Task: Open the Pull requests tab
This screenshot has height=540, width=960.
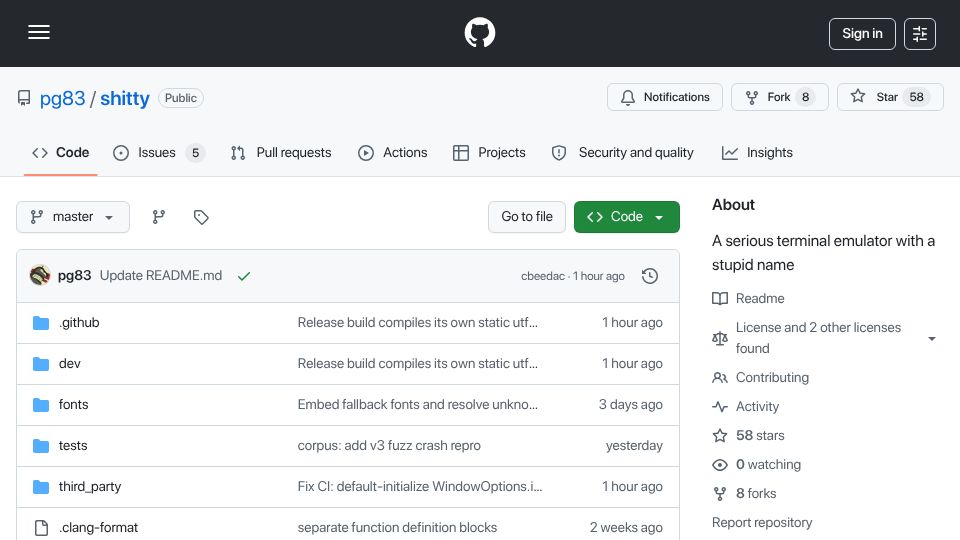Action: tap(281, 152)
